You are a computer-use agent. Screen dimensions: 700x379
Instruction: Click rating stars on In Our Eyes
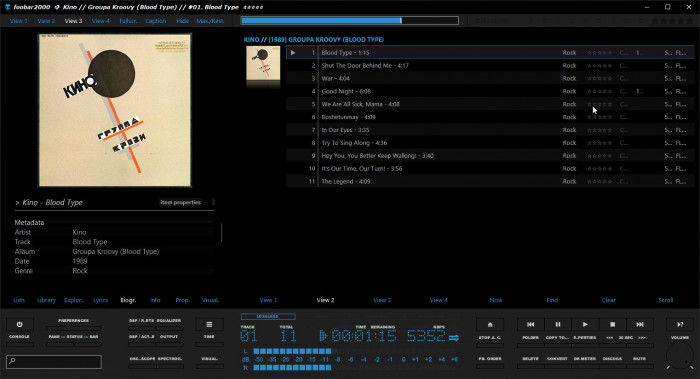coord(599,130)
